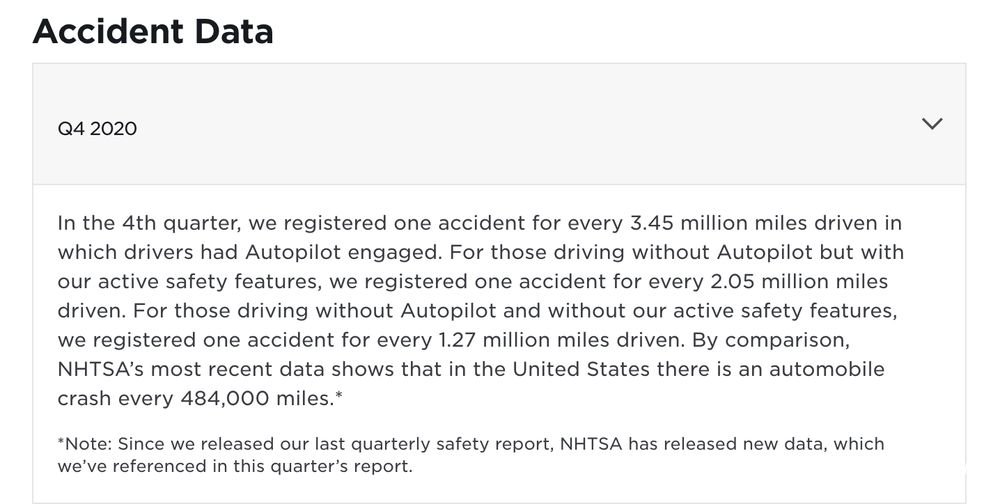Screen dimensions: 1000x504
Task: Click the Accident Data heading
Action: 153,31
